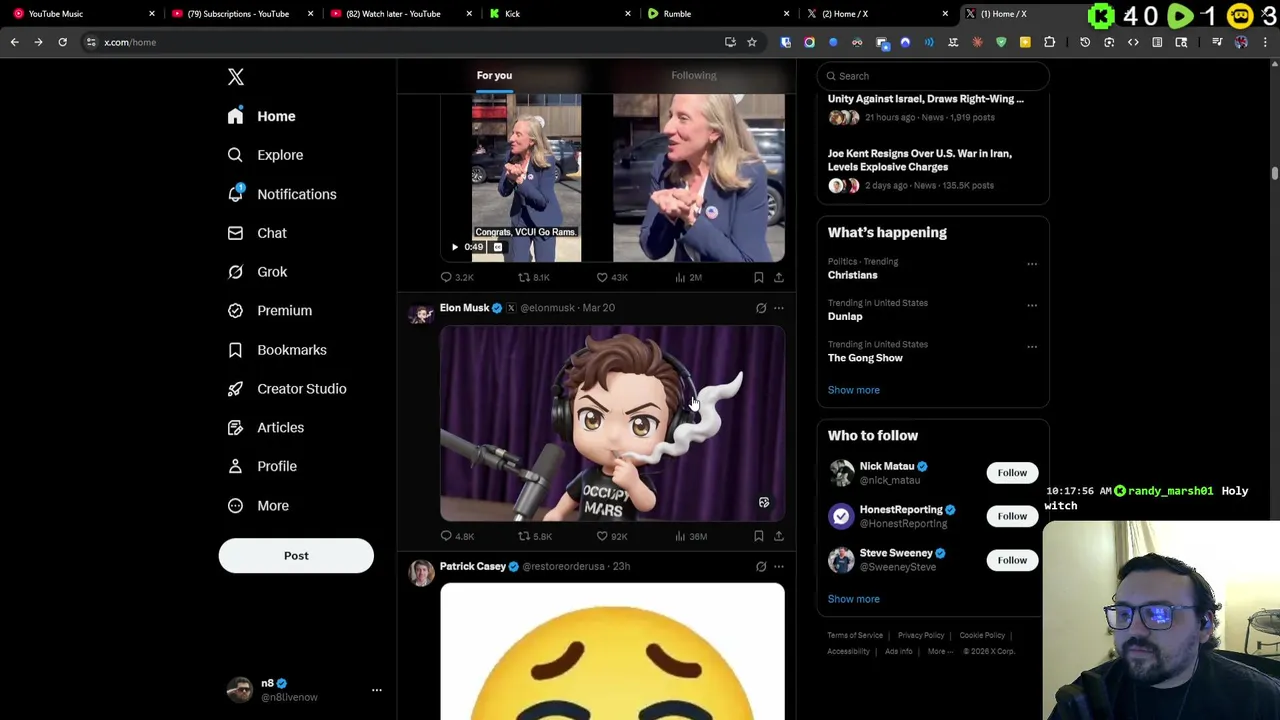Open Premium in the sidebar
The width and height of the screenshot is (1280, 720).
click(x=270, y=311)
